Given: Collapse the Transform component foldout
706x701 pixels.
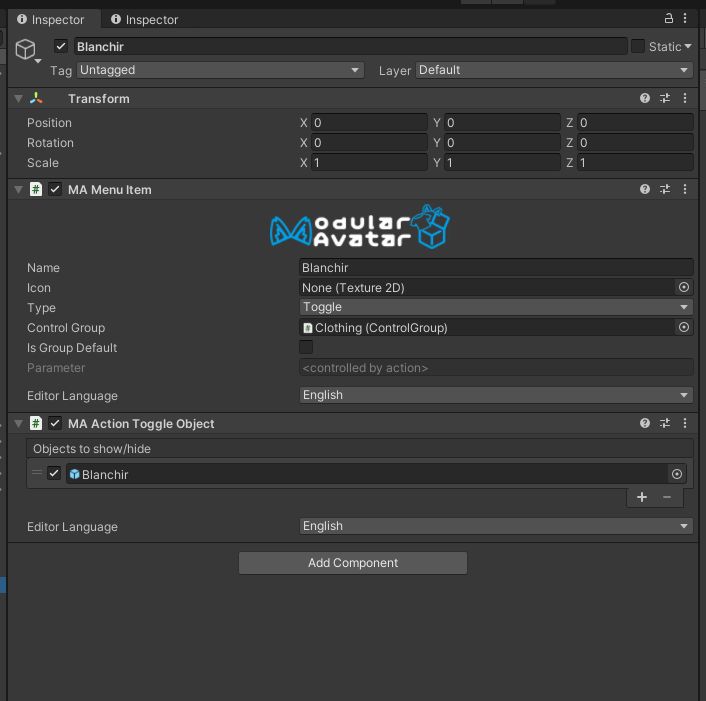Looking at the screenshot, I should 18,99.
